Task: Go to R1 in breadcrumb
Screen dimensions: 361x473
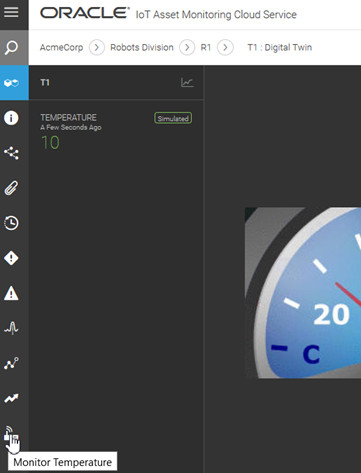Action: pos(206,47)
